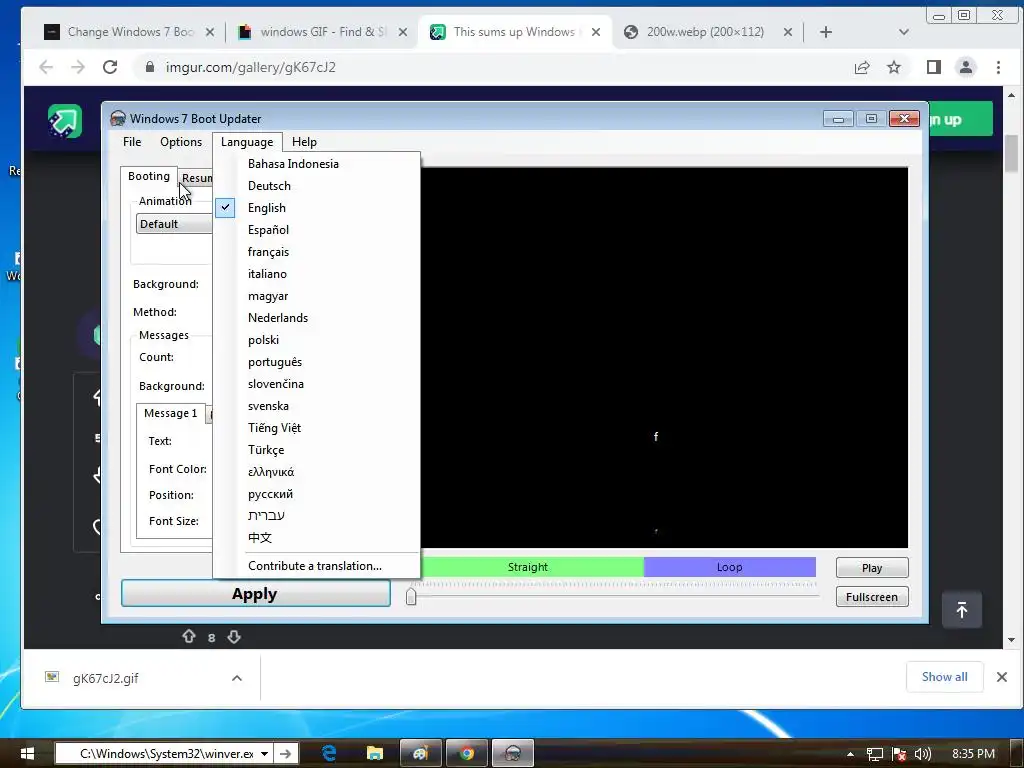
Task: Click the imgur downvote arrow
Action: point(234,636)
